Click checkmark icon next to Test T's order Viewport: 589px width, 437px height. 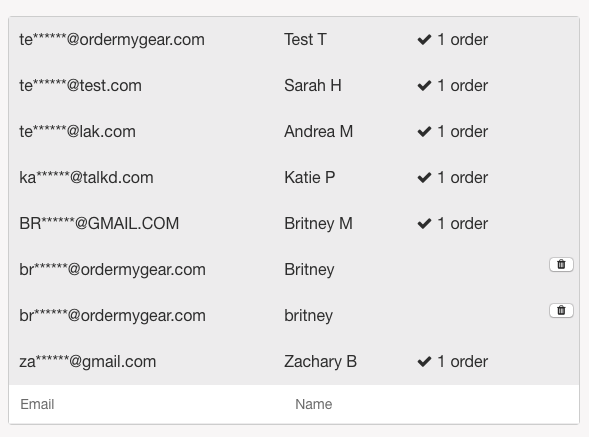coord(424,39)
